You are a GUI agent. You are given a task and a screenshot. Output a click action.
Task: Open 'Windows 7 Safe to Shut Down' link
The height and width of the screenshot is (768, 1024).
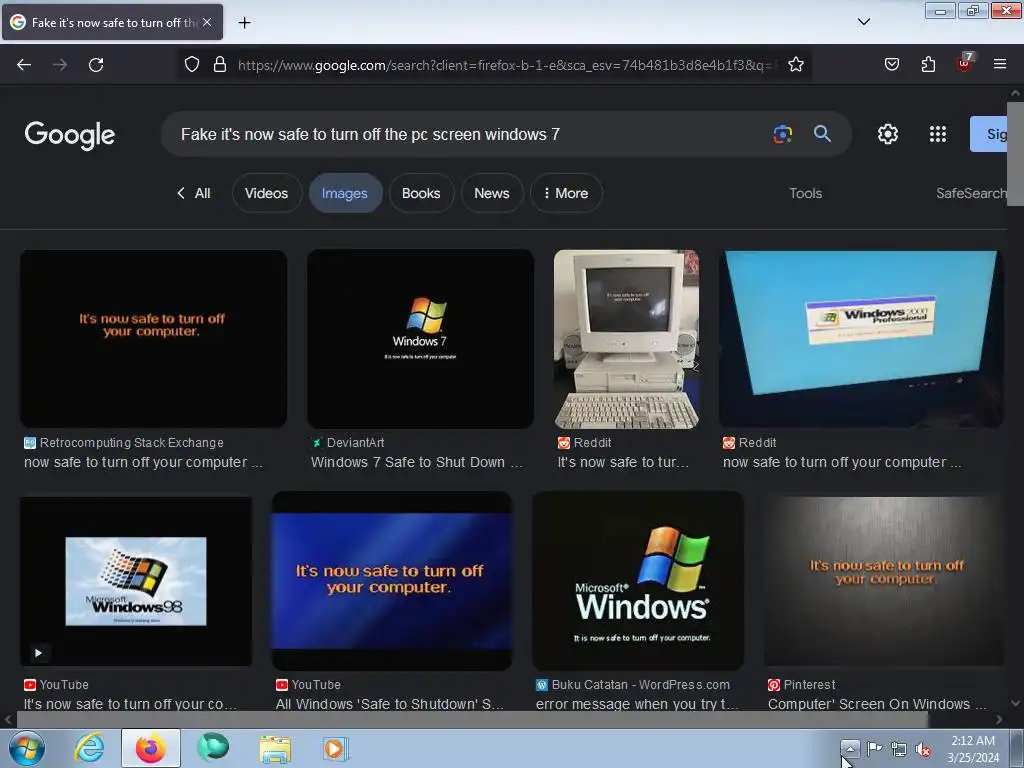point(417,462)
